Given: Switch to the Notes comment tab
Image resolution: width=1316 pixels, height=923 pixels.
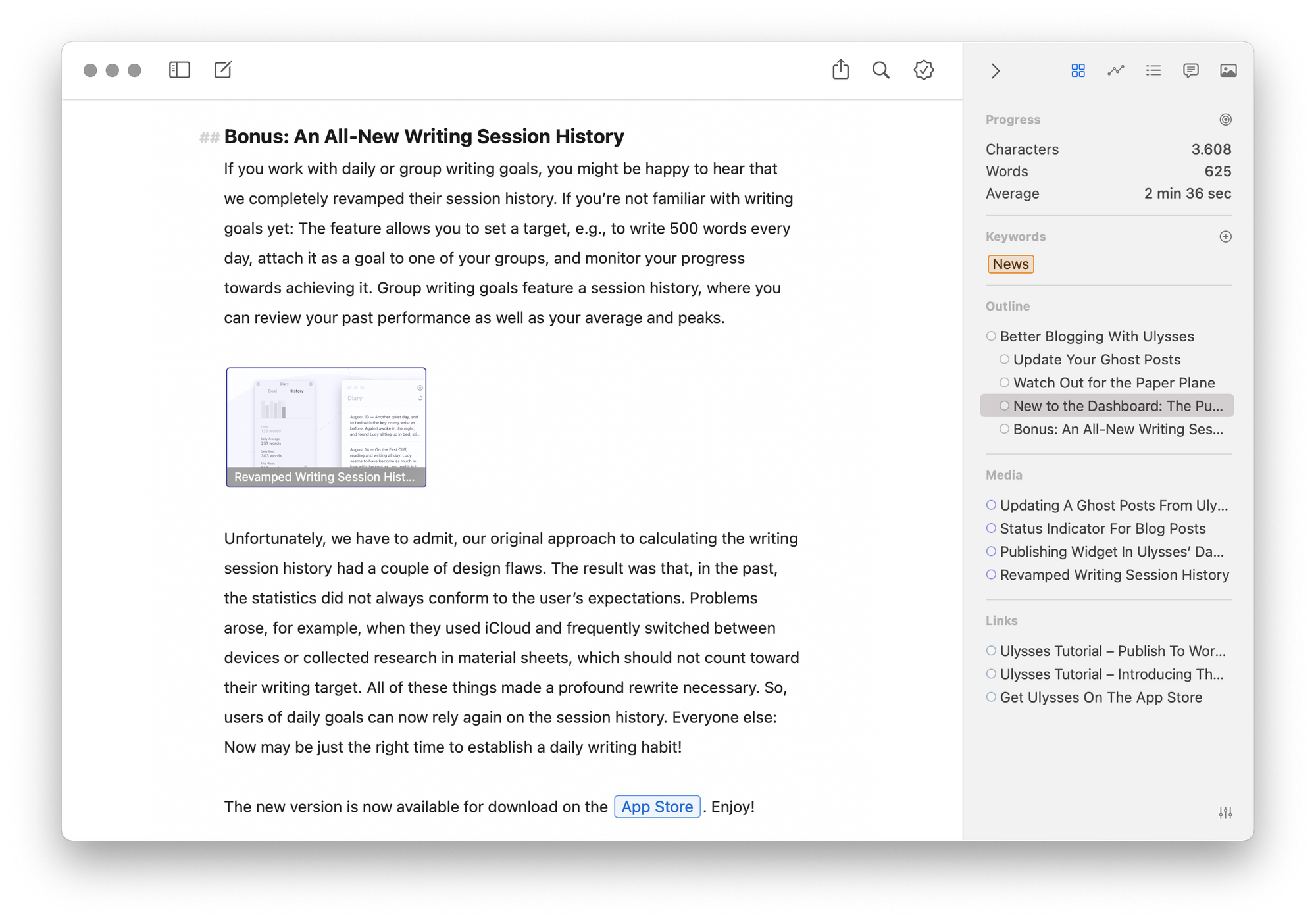Looking at the screenshot, I should pyautogui.click(x=1190, y=70).
